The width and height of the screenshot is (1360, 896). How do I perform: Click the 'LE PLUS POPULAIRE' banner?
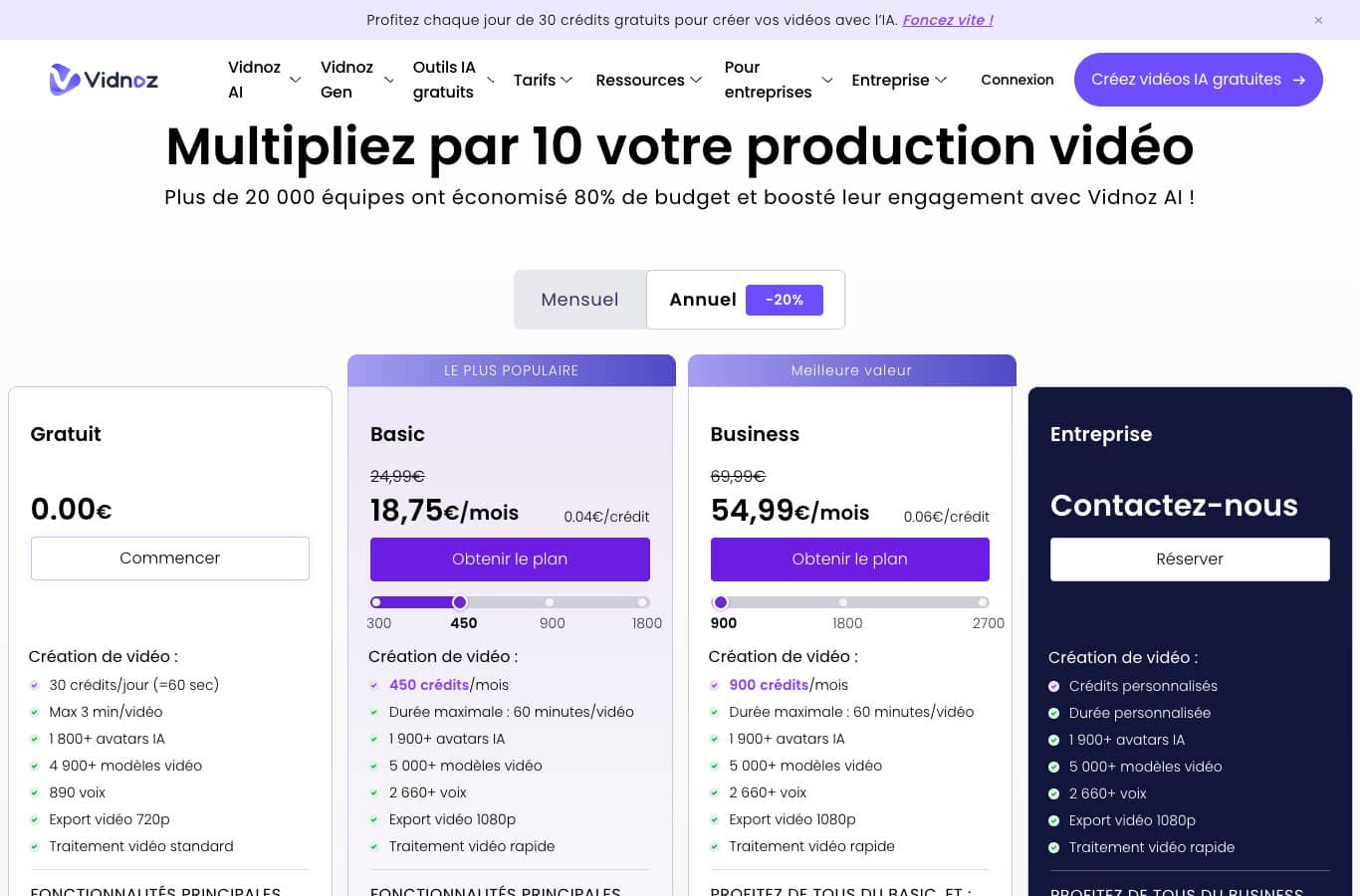511,370
